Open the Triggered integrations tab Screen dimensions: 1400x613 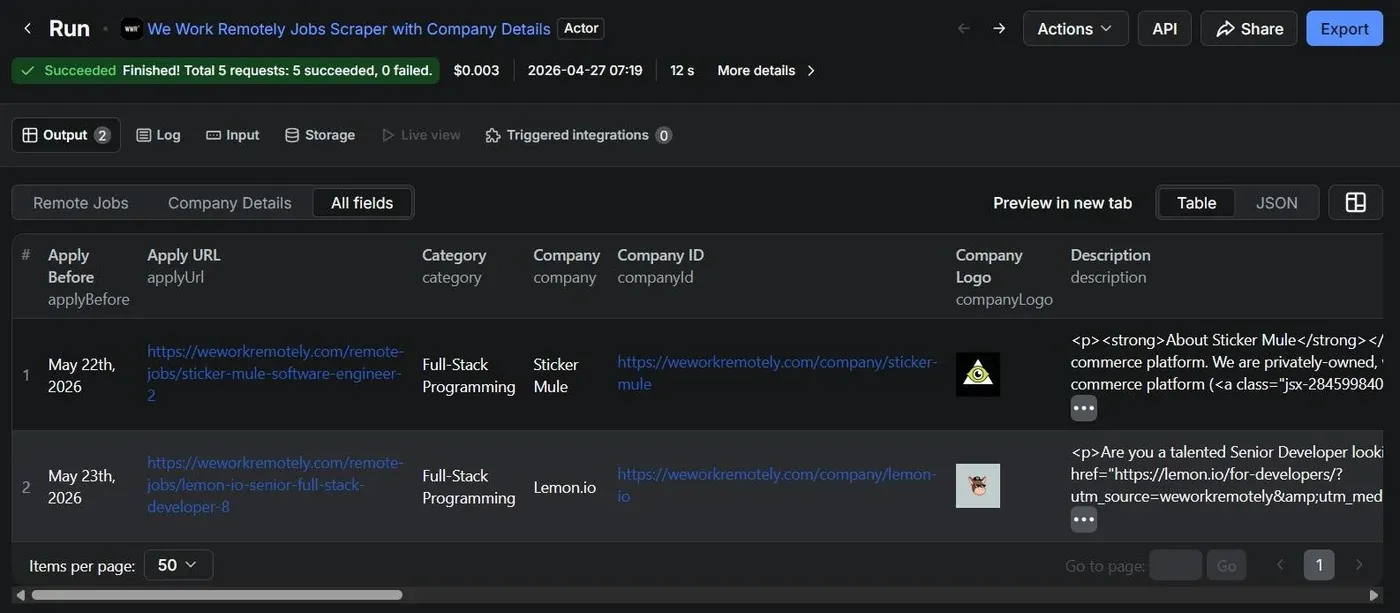tap(578, 135)
